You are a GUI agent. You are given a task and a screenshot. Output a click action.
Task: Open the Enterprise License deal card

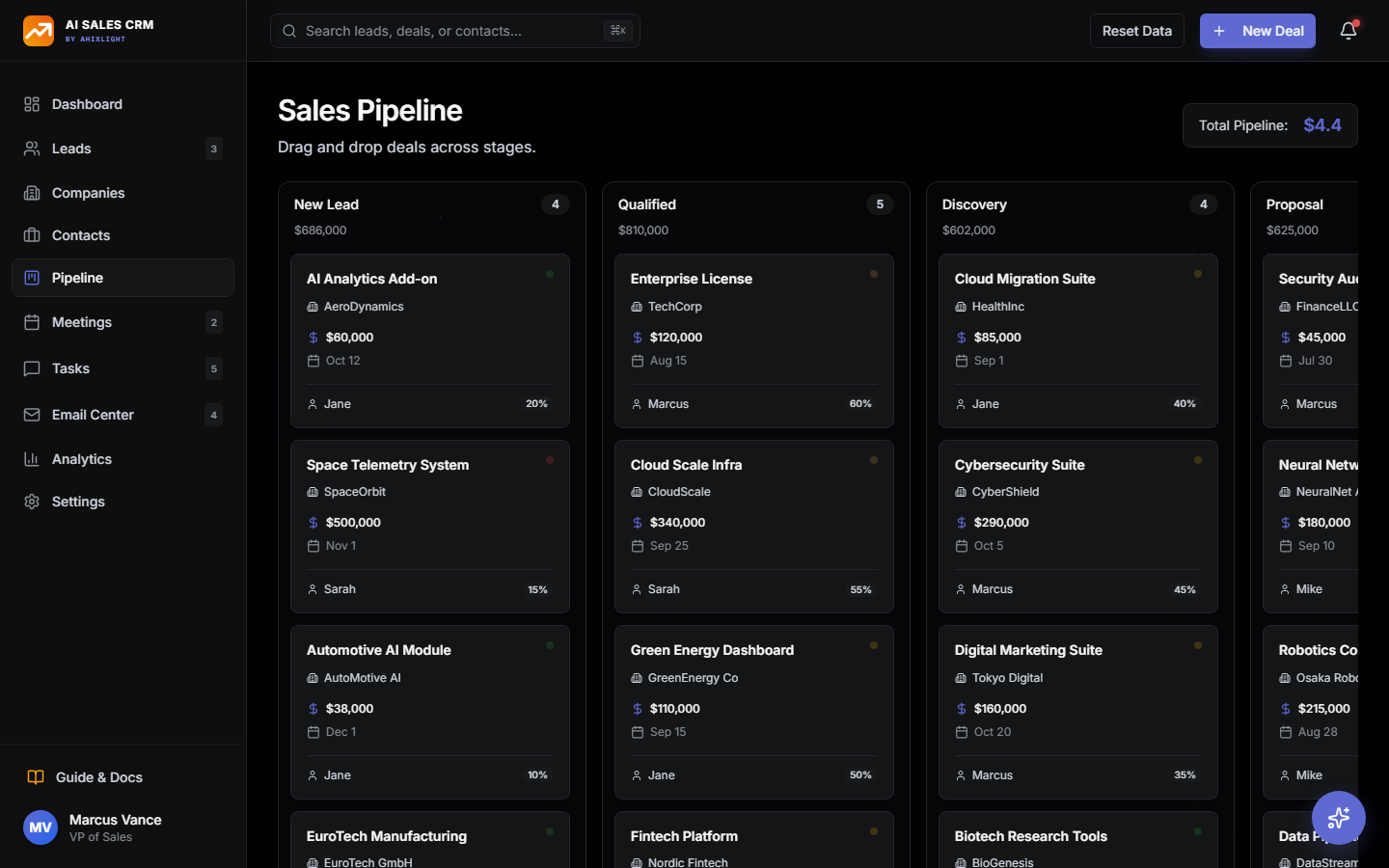(x=754, y=341)
